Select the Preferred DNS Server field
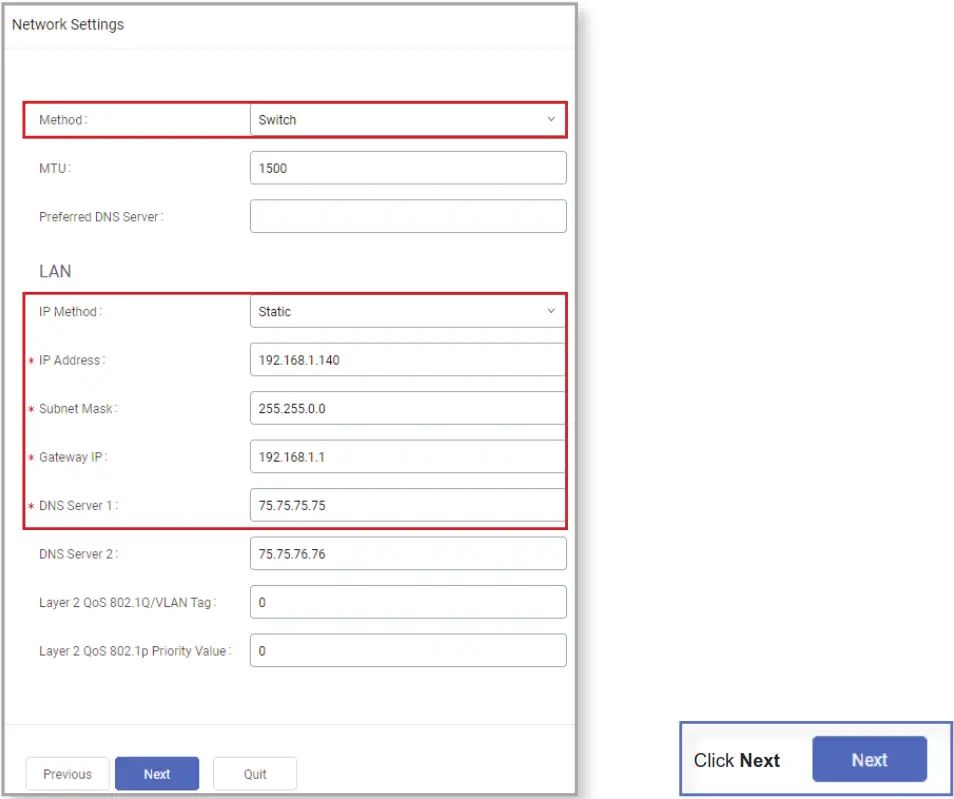This screenshot has height=799, width=954. pos(408,216)
